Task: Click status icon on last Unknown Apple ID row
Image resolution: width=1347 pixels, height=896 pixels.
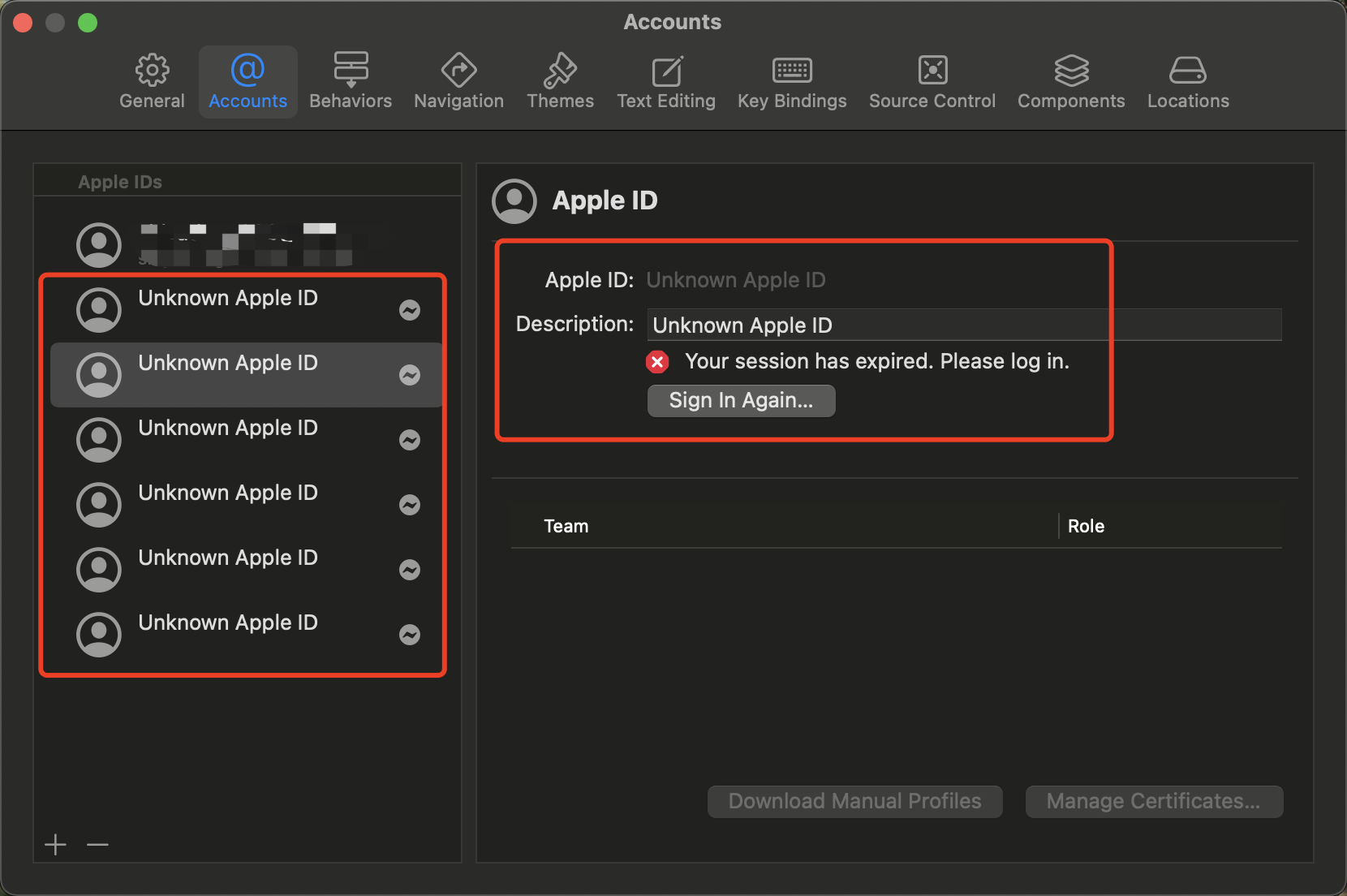Action: [x=410, y=635]
